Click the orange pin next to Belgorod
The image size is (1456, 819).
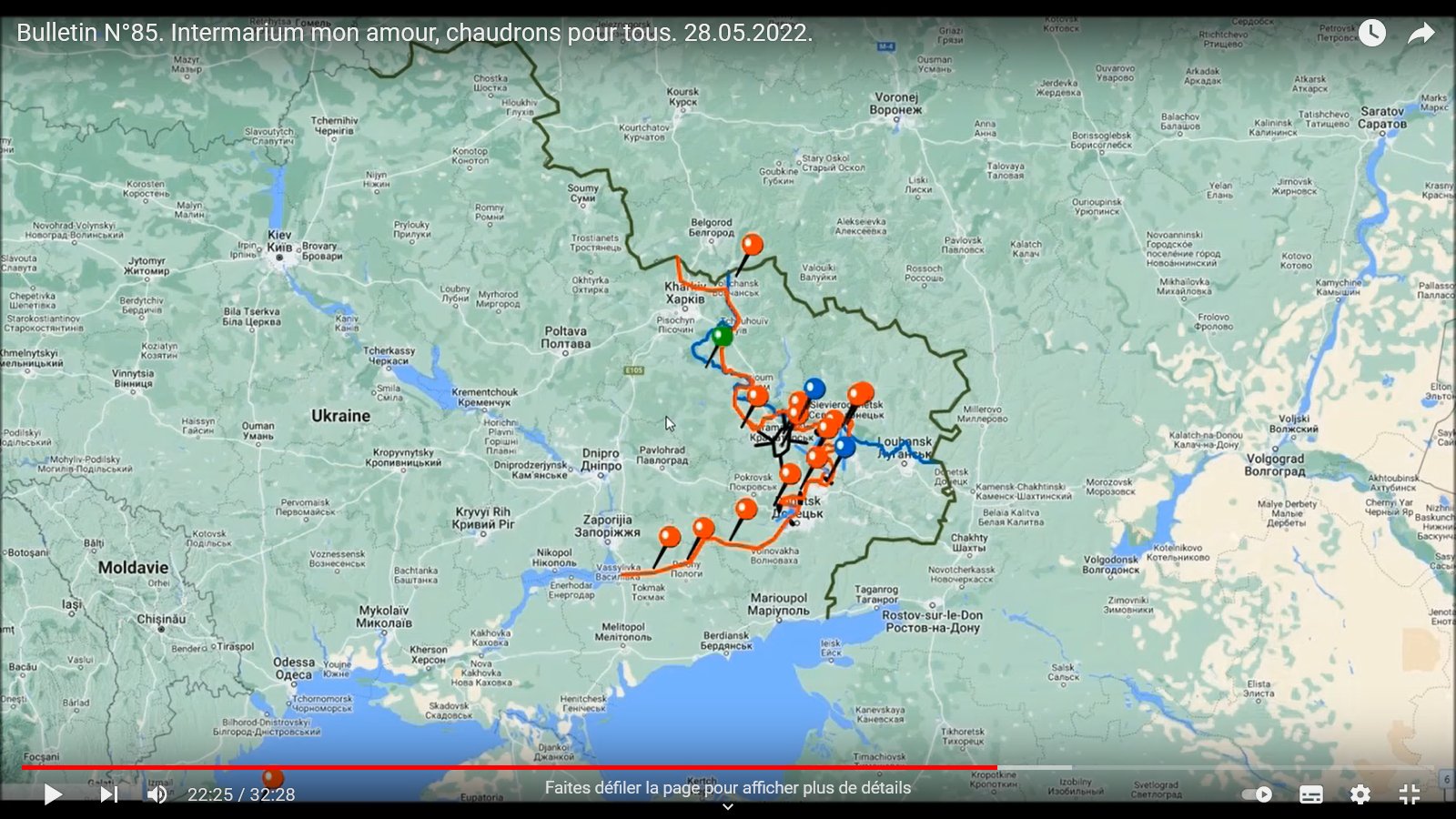tap(752, 244)
